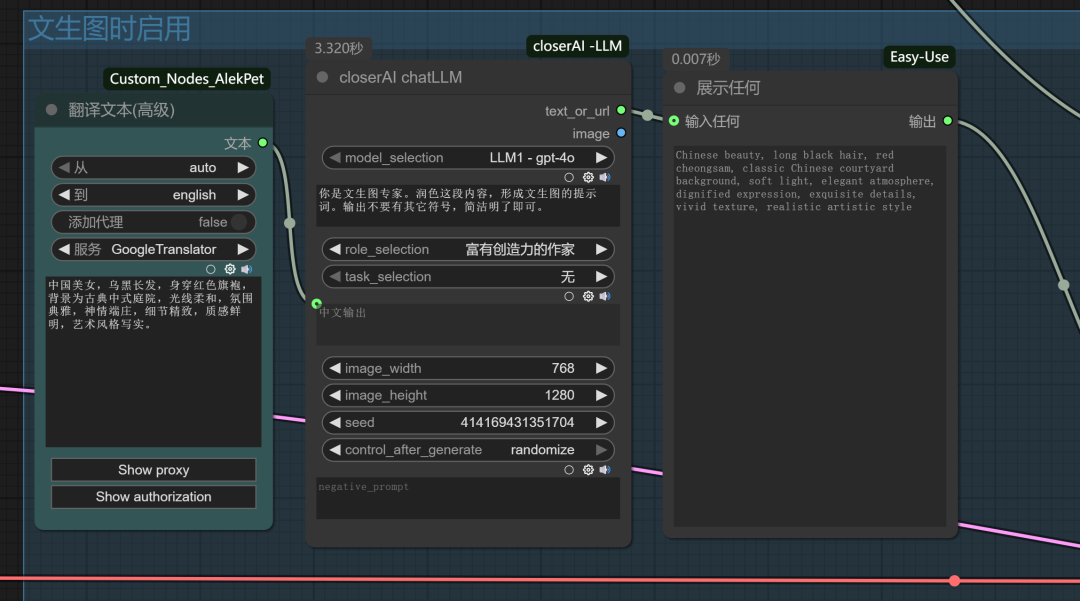
Task: Click the Show proxy button
Action: [154, 470]
